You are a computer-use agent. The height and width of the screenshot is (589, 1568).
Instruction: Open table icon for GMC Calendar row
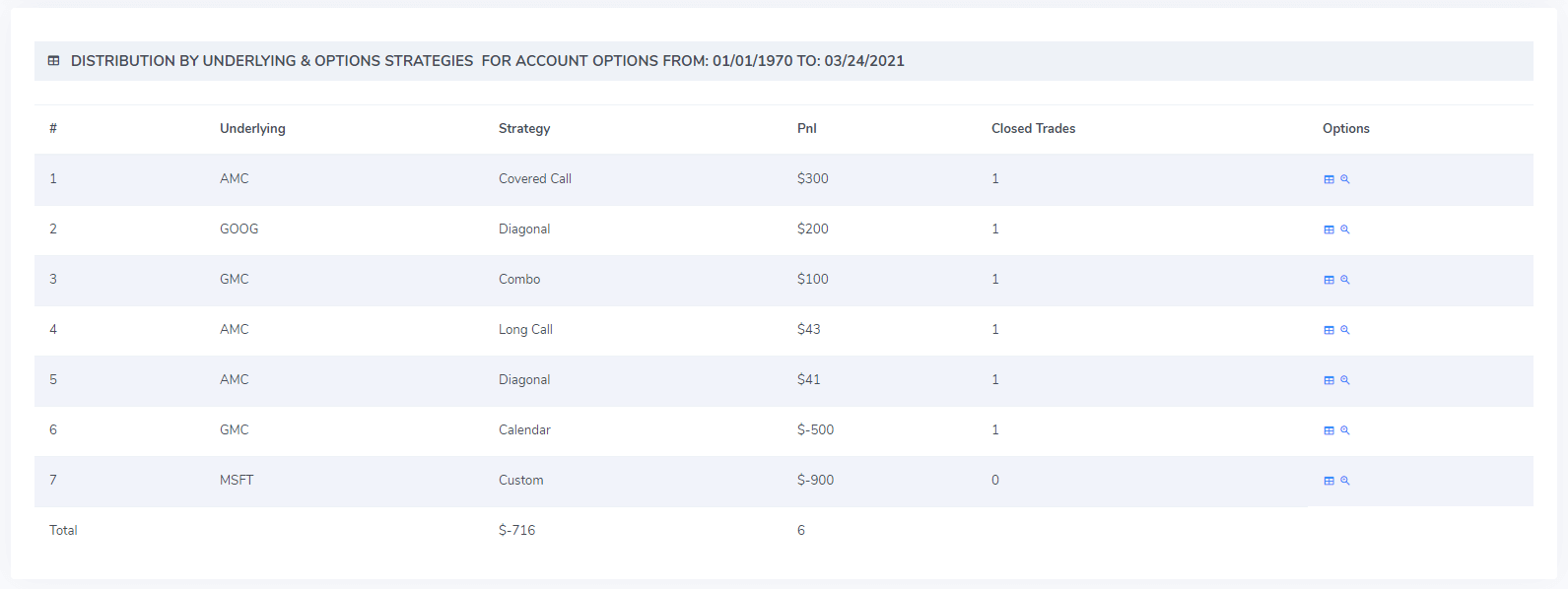(1329, 430)
